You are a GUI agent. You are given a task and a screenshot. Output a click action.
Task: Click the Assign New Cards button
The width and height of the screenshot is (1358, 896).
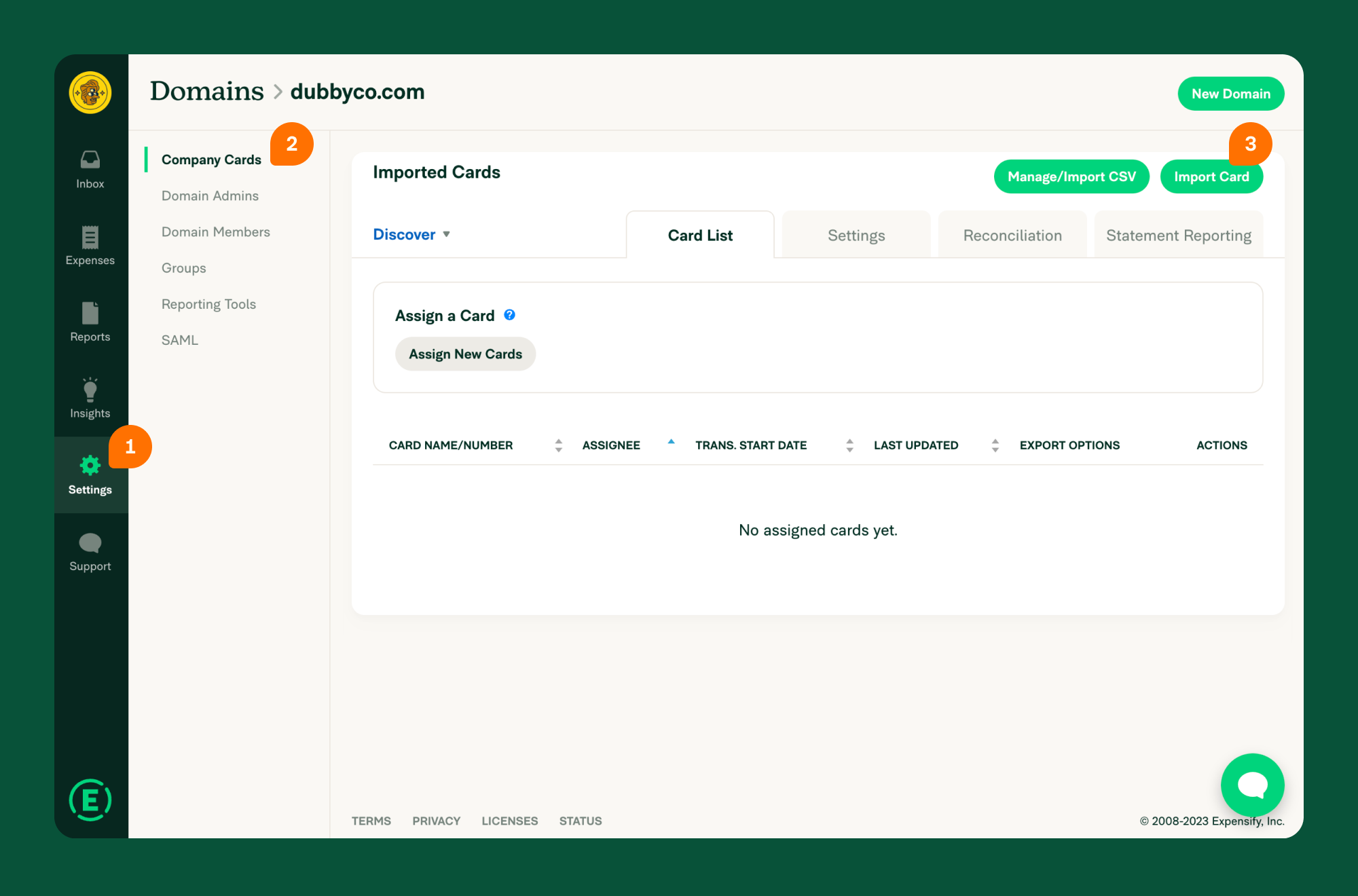[465, 354]
